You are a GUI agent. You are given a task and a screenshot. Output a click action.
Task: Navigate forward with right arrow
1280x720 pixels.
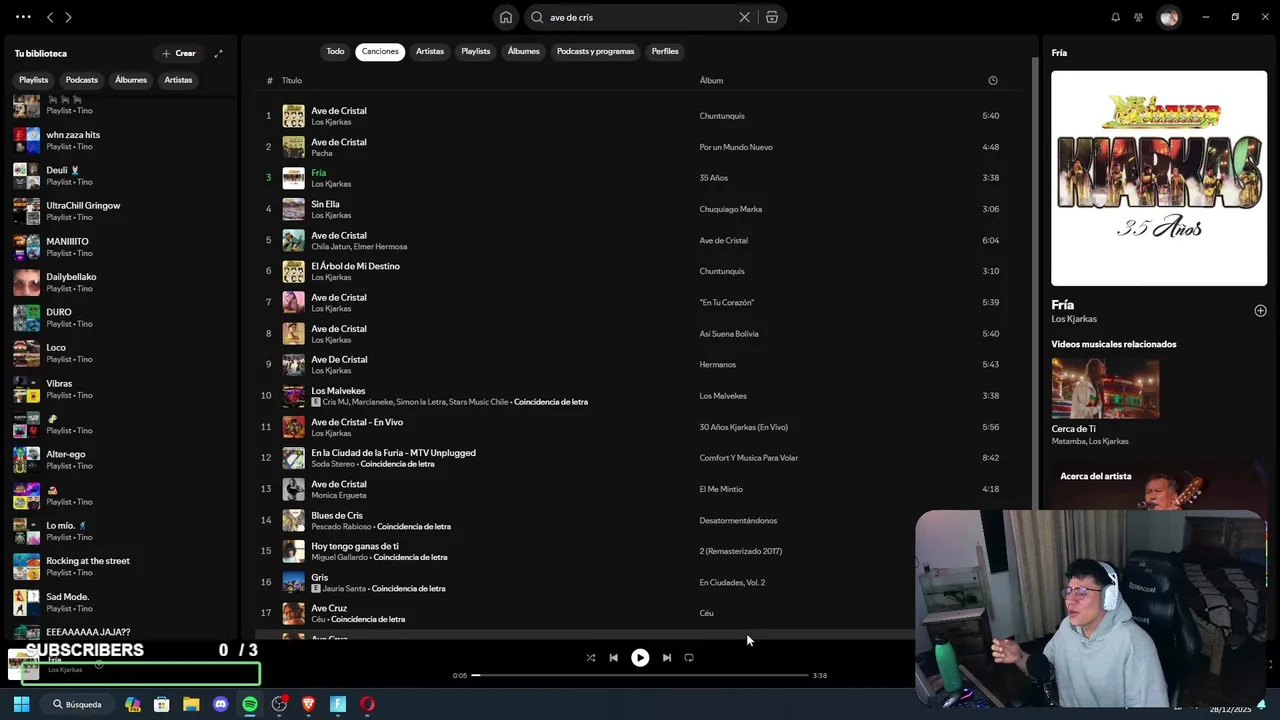click(68, 17)
